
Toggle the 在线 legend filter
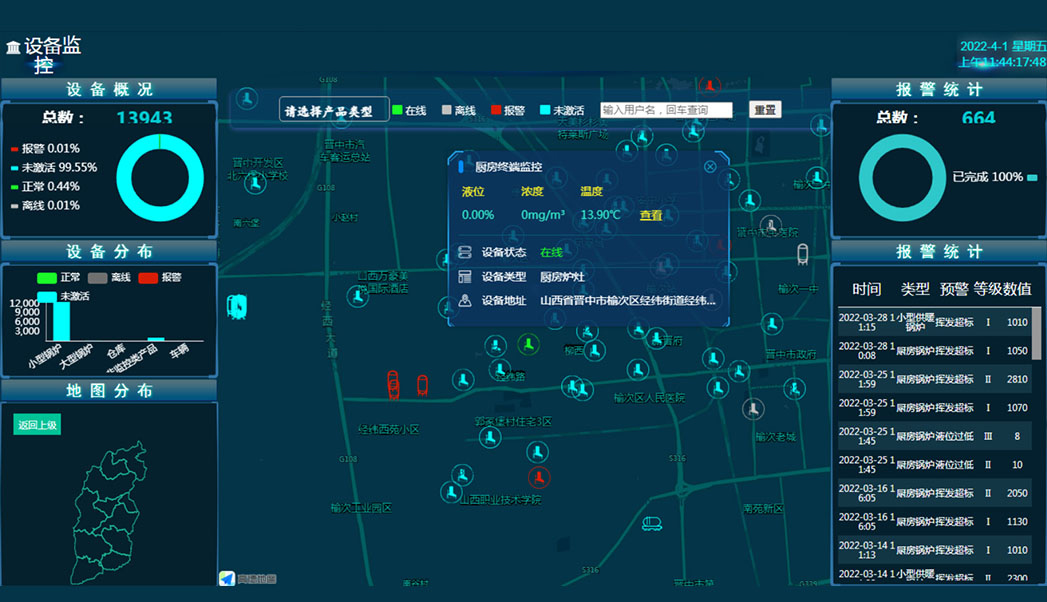(x=407, y=108)
